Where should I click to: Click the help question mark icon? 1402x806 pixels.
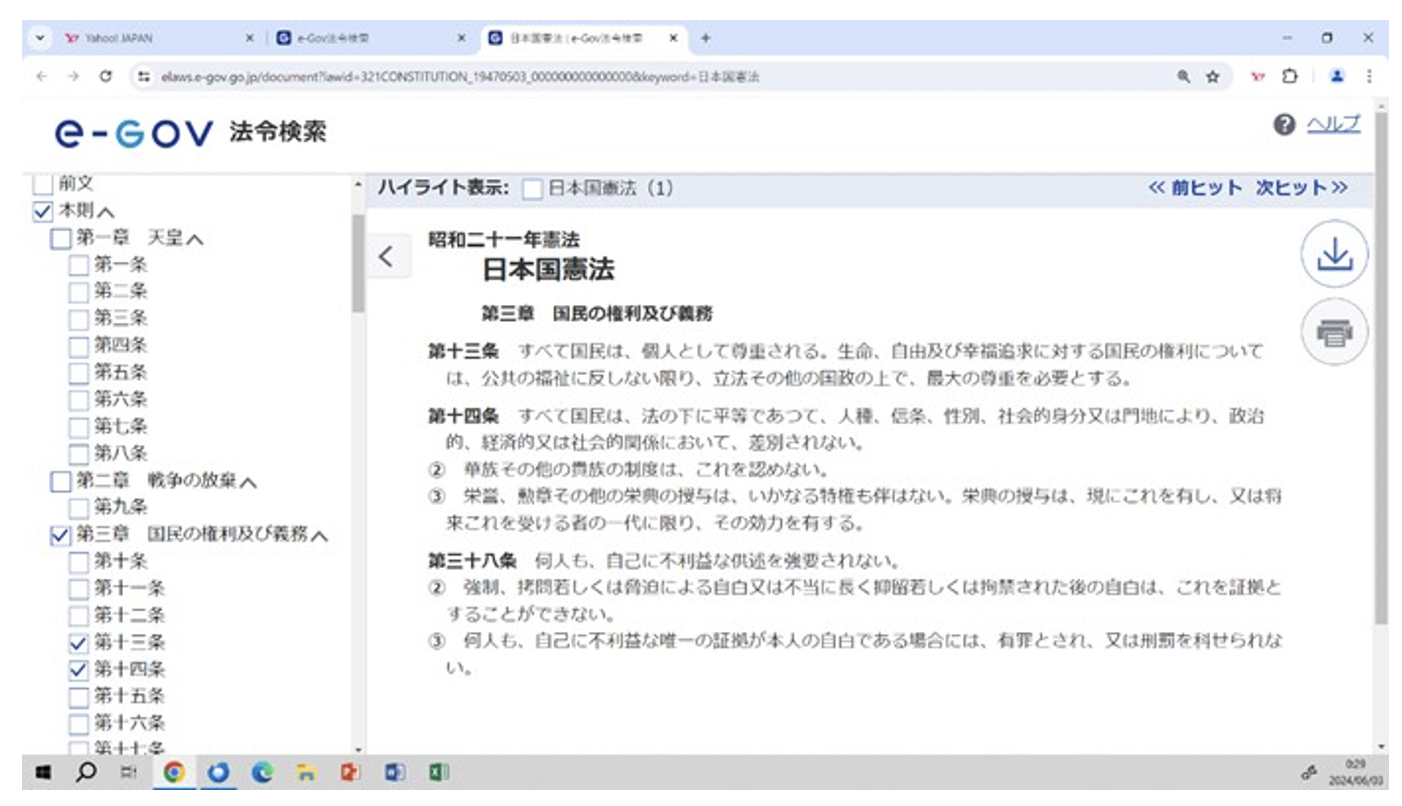coord(1284,125)
